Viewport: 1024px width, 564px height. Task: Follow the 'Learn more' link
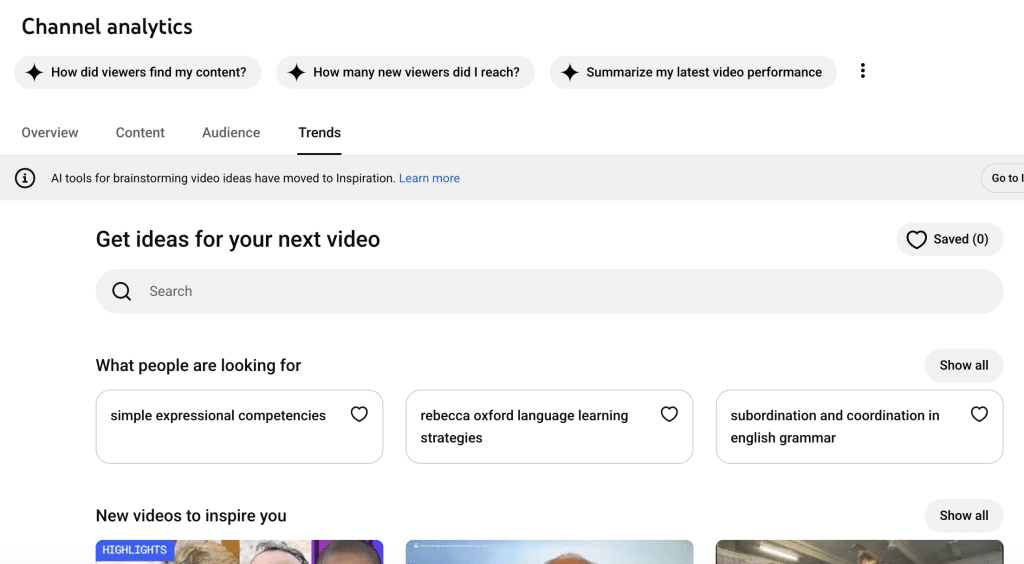click(429, 178)
